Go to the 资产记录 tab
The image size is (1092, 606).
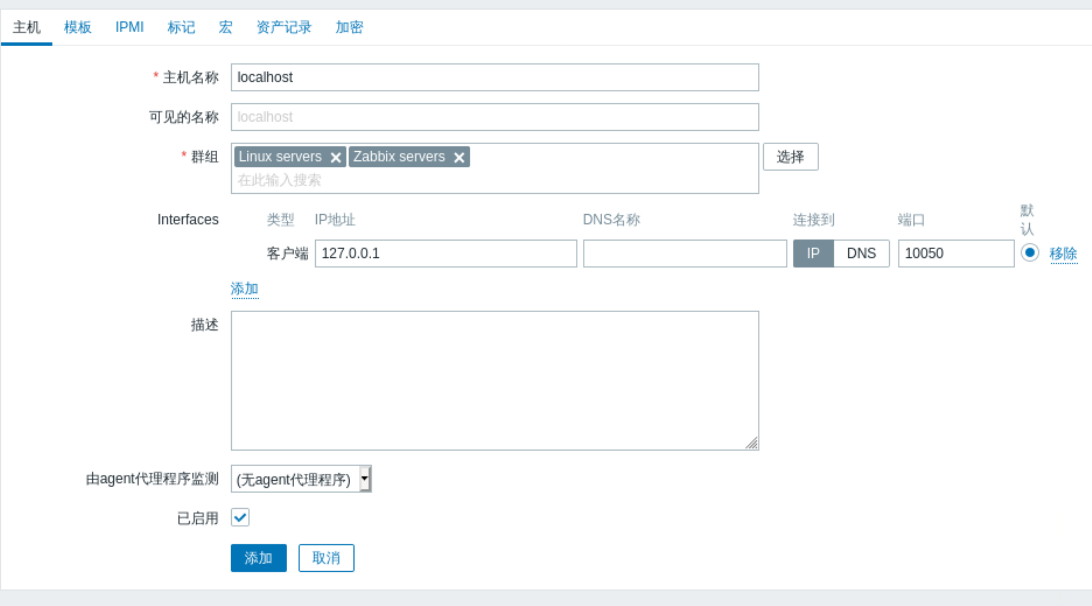click(283, 27)
